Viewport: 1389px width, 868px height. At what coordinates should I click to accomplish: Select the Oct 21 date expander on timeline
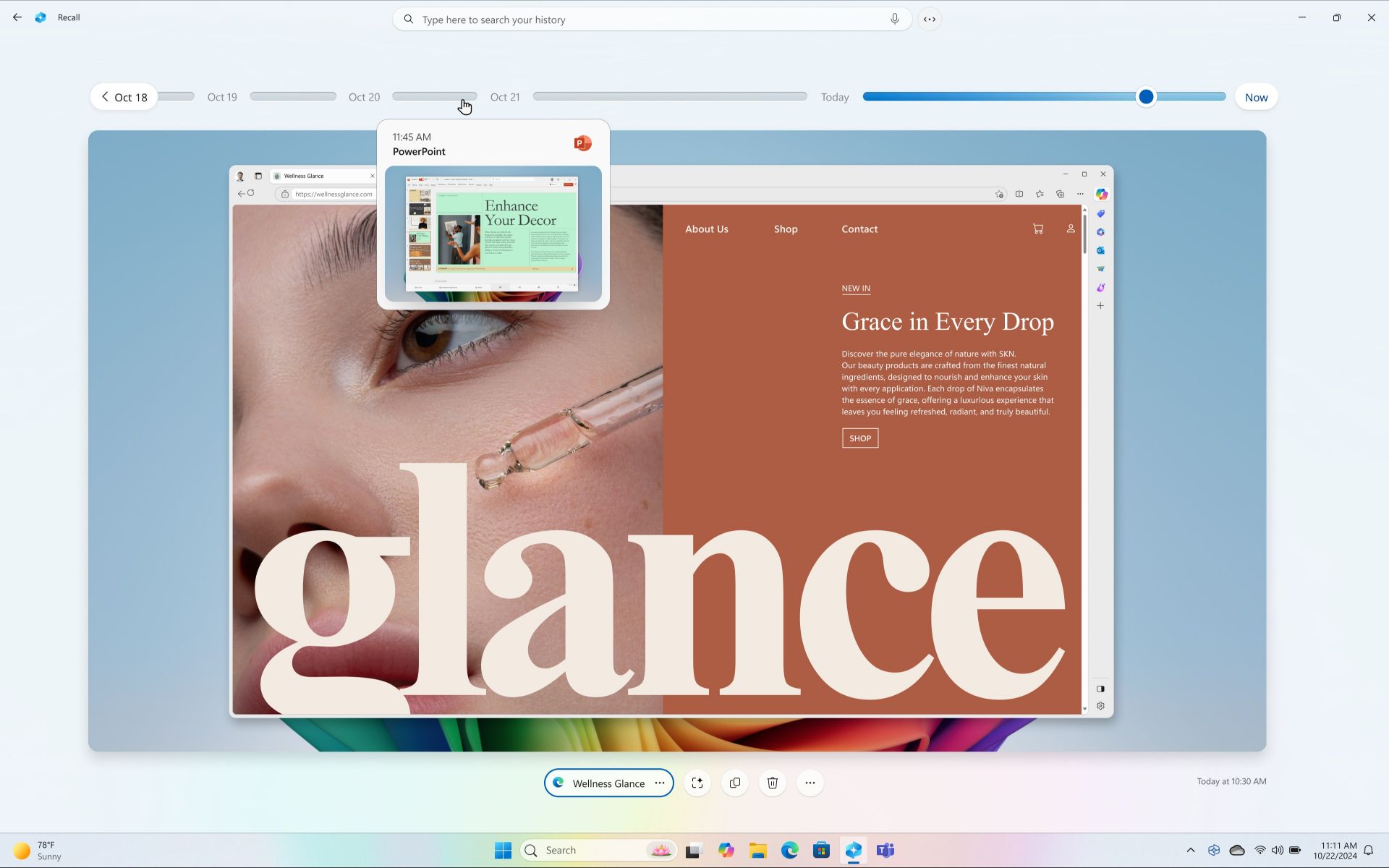(505, 96)
